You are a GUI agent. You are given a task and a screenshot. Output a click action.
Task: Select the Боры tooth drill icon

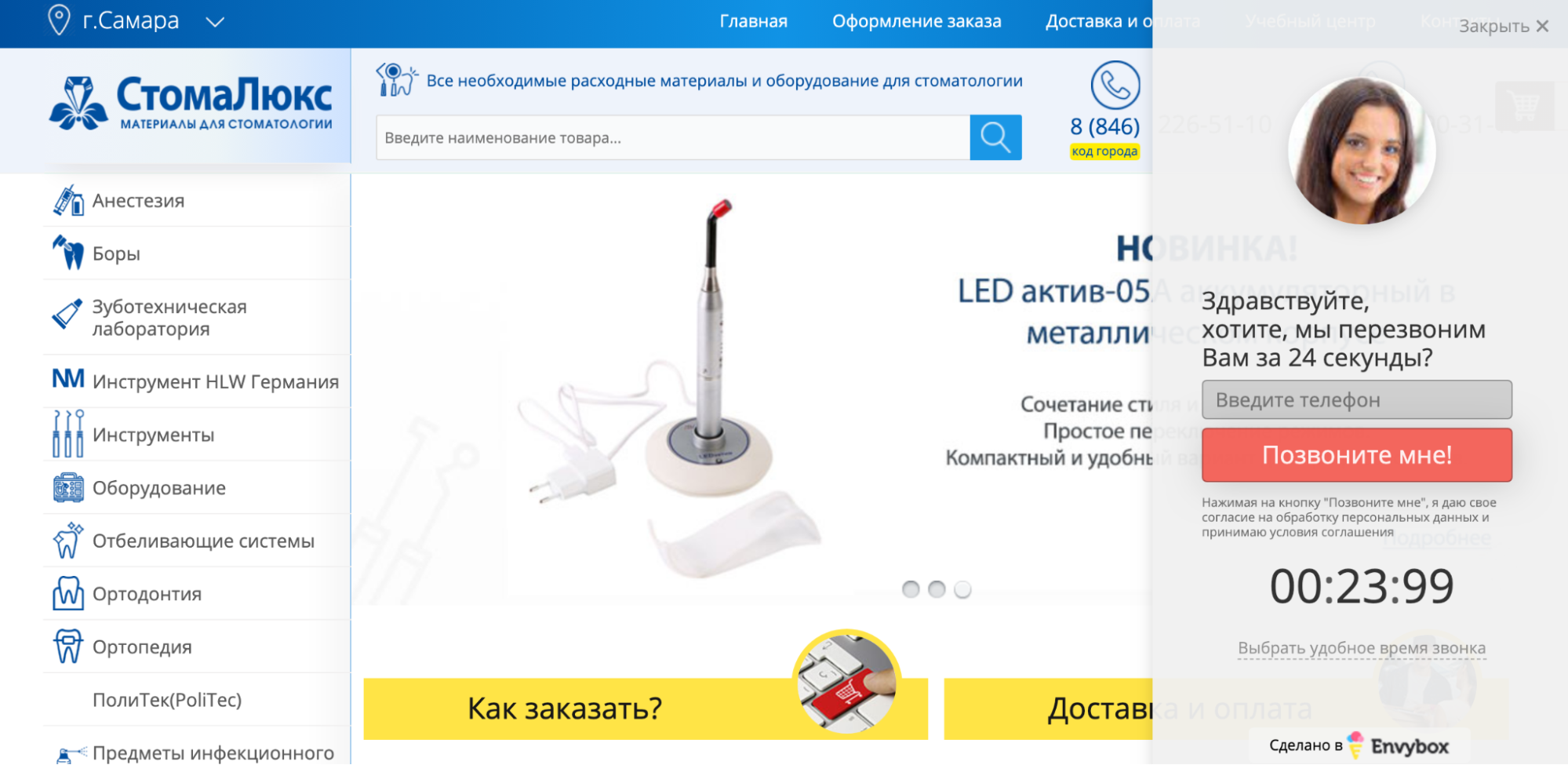(68, 253)
